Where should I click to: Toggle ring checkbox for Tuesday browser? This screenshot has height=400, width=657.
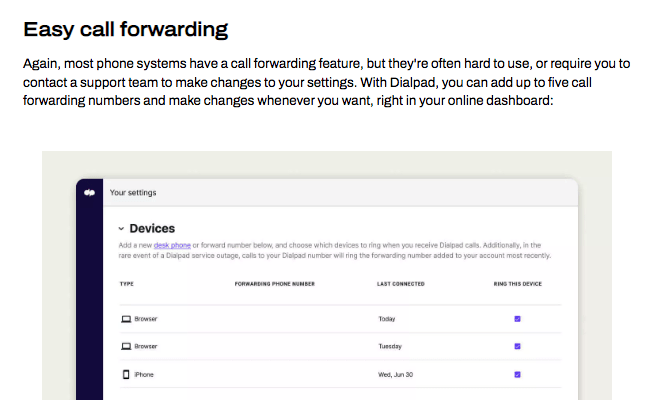coord(517,346)
